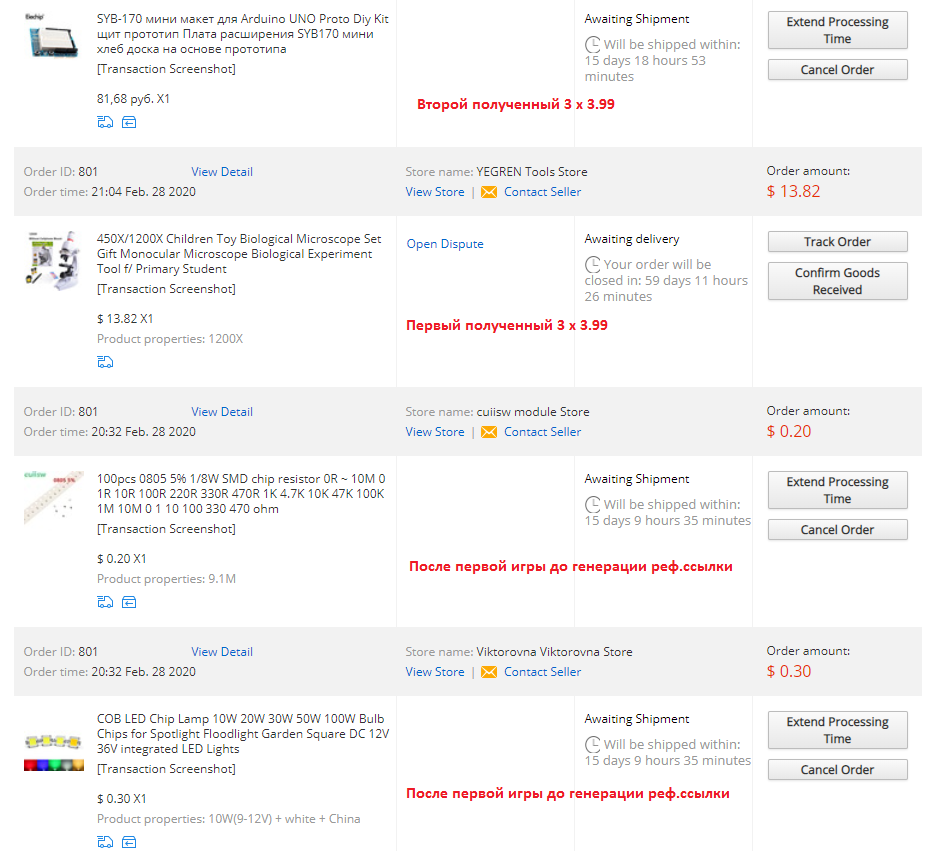Click envelope icon for YEGREN Tools Store
926x851 pixels.
click(x=489, y=192)
